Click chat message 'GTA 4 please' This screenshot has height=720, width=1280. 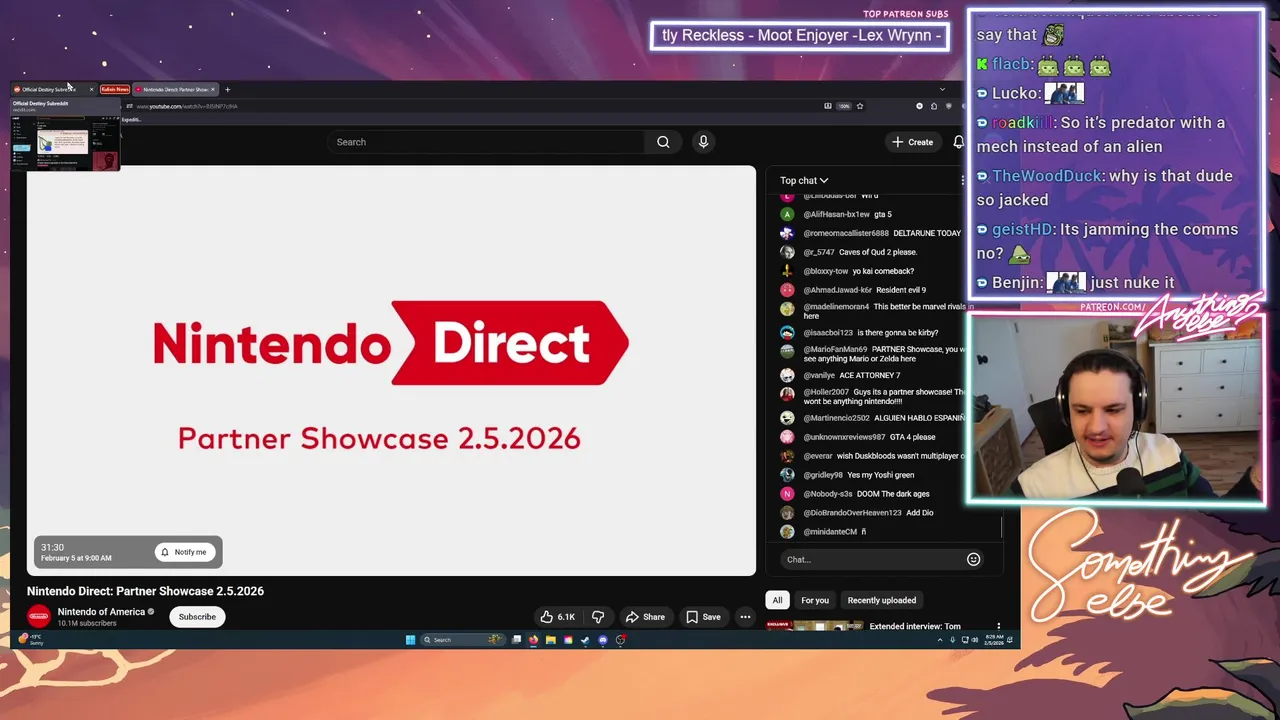point(912,437)
